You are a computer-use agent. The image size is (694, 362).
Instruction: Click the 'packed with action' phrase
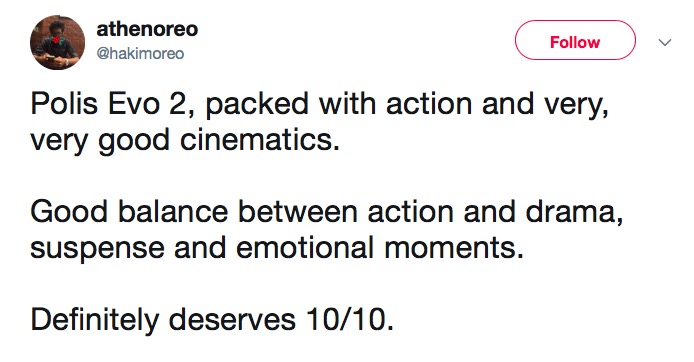click(x=339, y=104)
